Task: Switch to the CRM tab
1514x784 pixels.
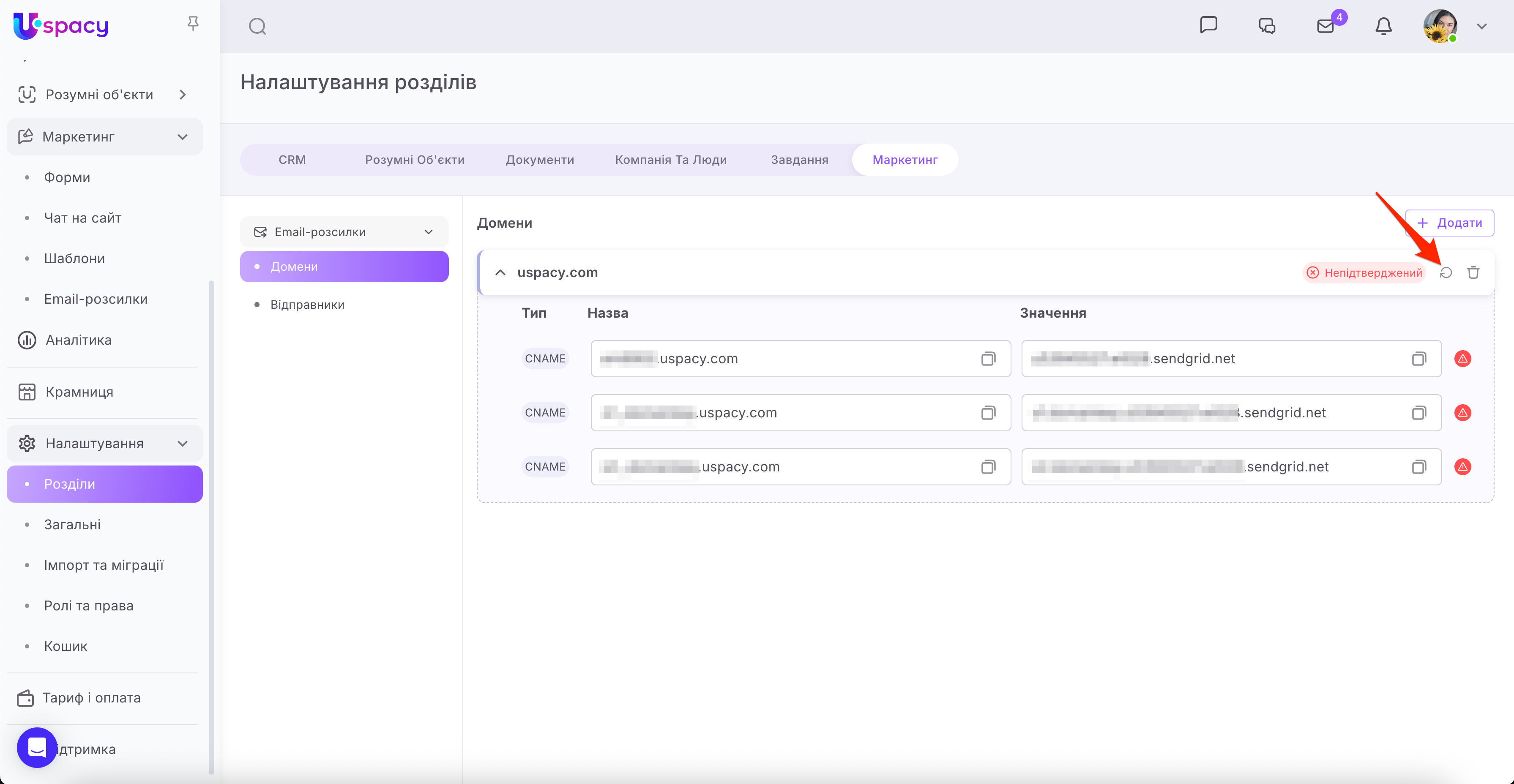Action: pyautogui.click(x=292, y=160)
